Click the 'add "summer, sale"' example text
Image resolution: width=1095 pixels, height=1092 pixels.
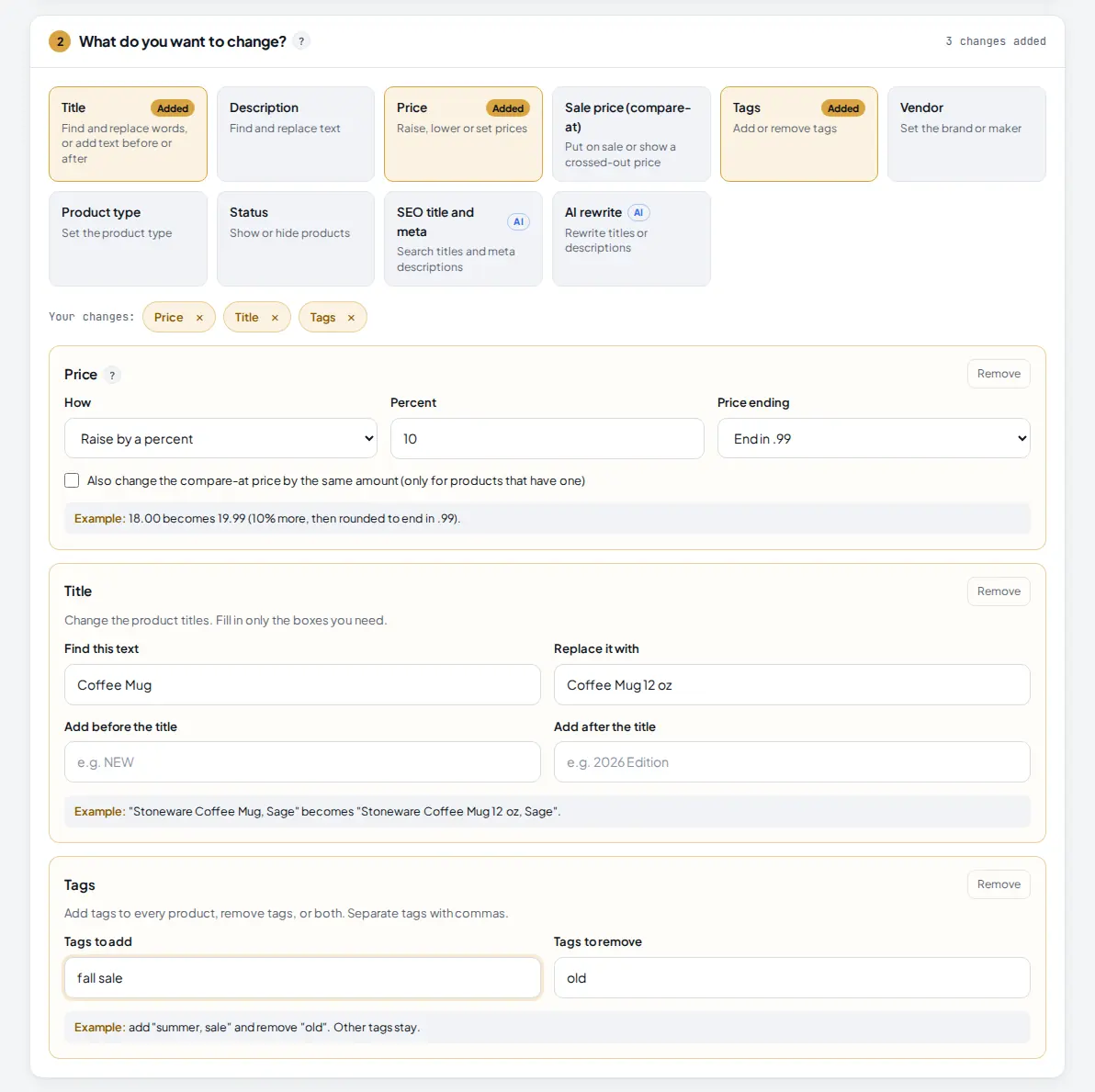point(274,1027)
